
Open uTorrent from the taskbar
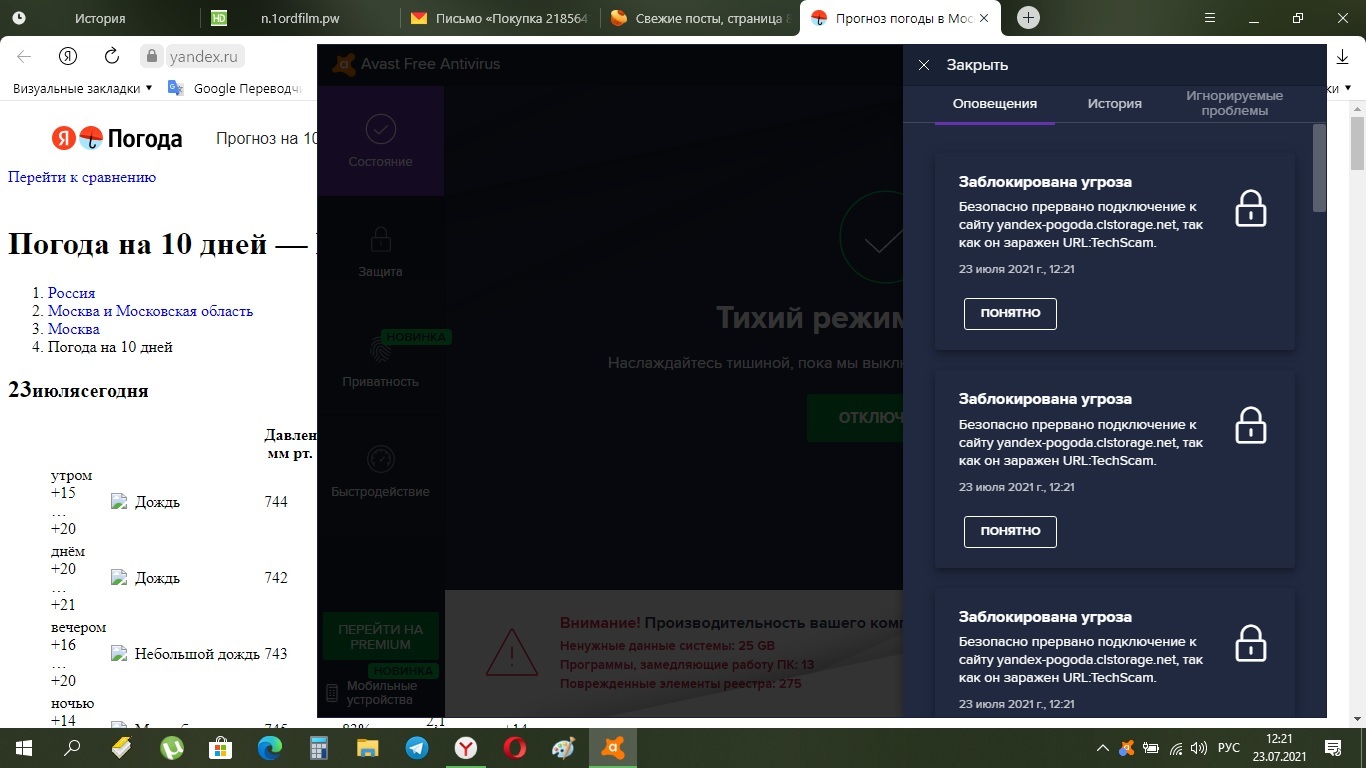click(172, 748)
